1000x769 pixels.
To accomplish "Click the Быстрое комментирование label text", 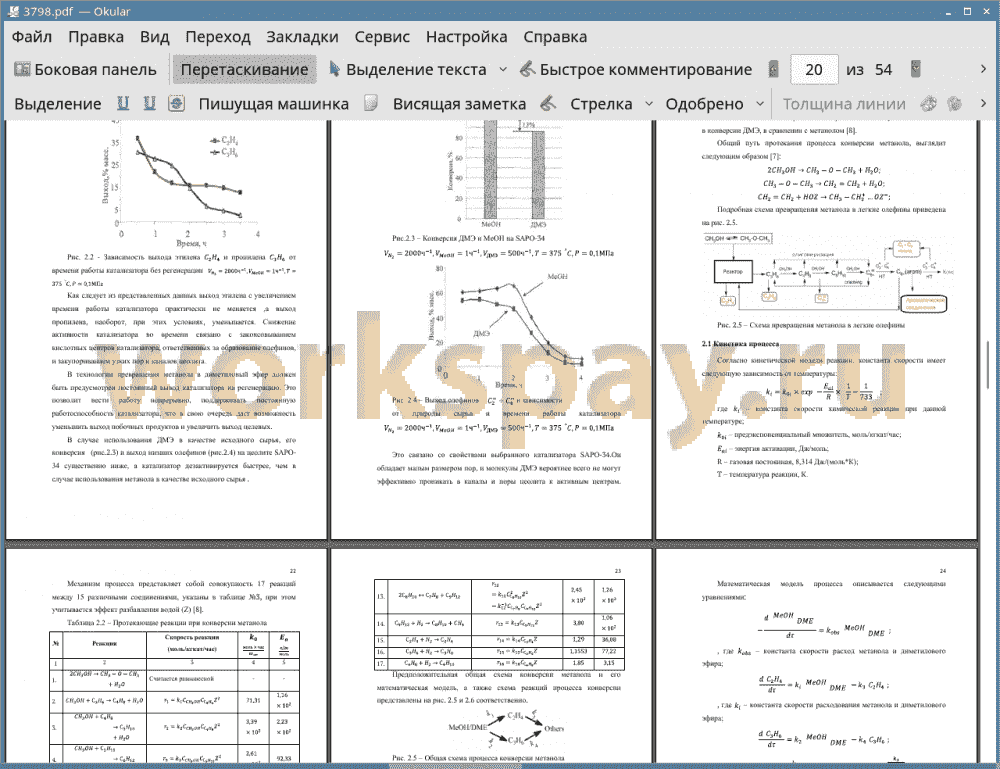I will click(645, 70).
